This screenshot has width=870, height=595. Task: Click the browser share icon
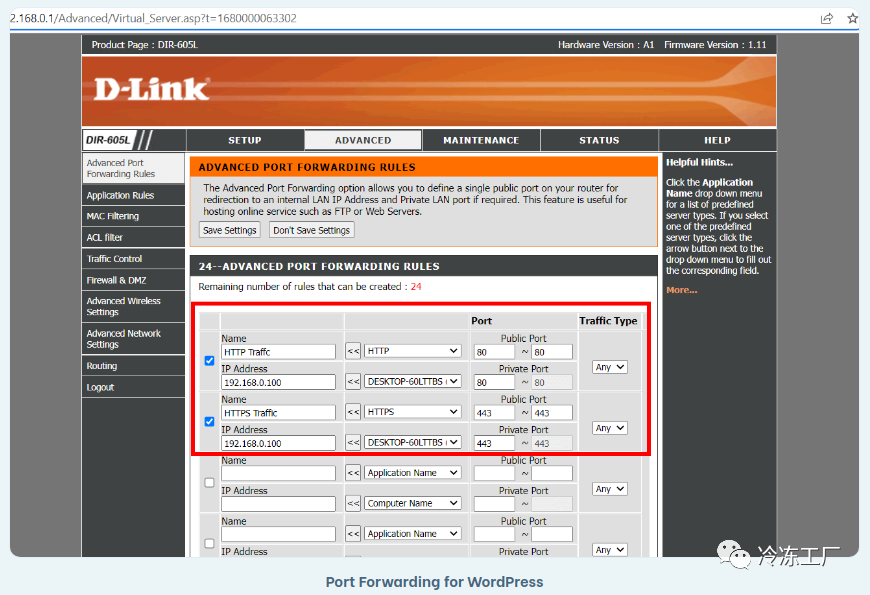[826, 18]
